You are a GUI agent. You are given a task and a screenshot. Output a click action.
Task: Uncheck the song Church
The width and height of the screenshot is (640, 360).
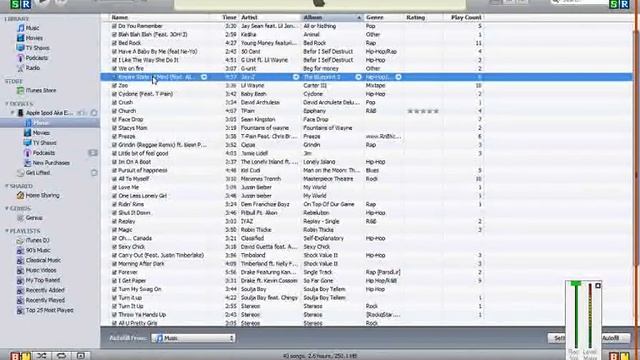click(114, 111)
